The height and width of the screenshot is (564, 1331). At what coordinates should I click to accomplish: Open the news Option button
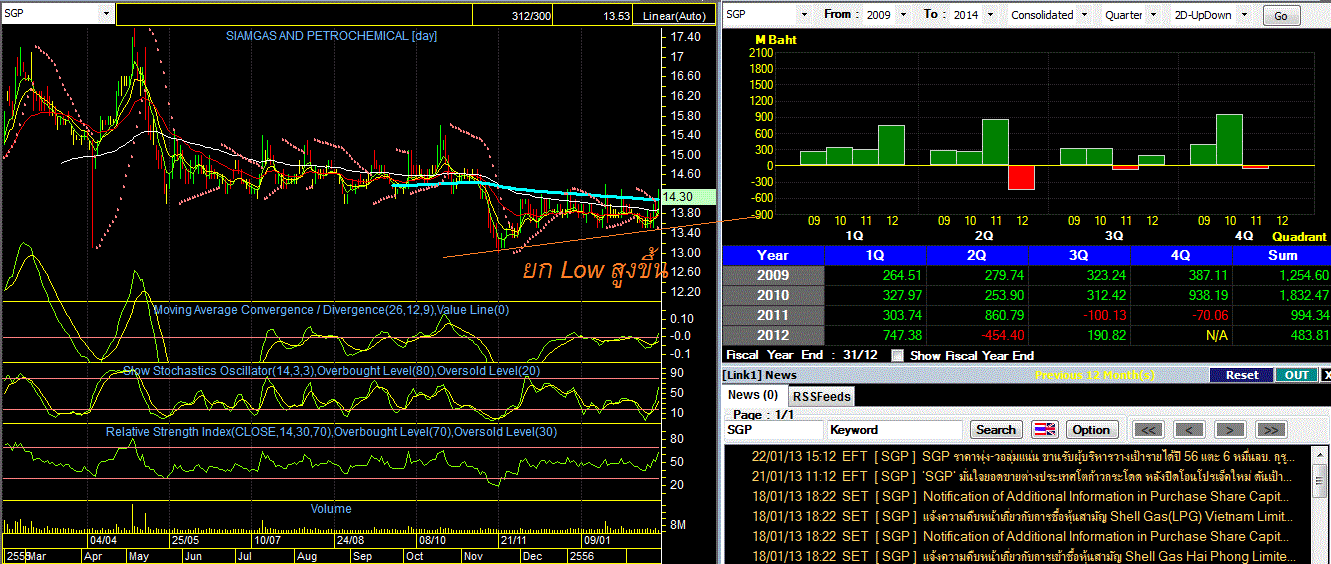(x=1091, y=429)
